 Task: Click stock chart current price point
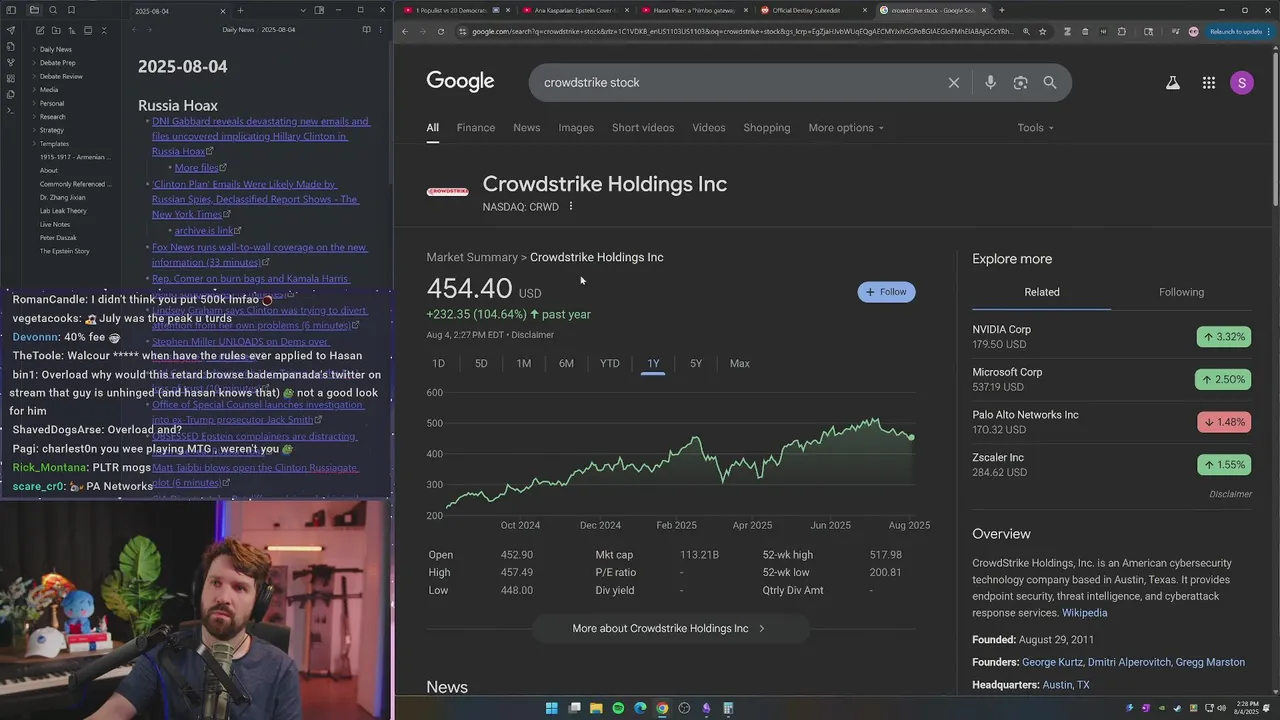coord(911,437)
